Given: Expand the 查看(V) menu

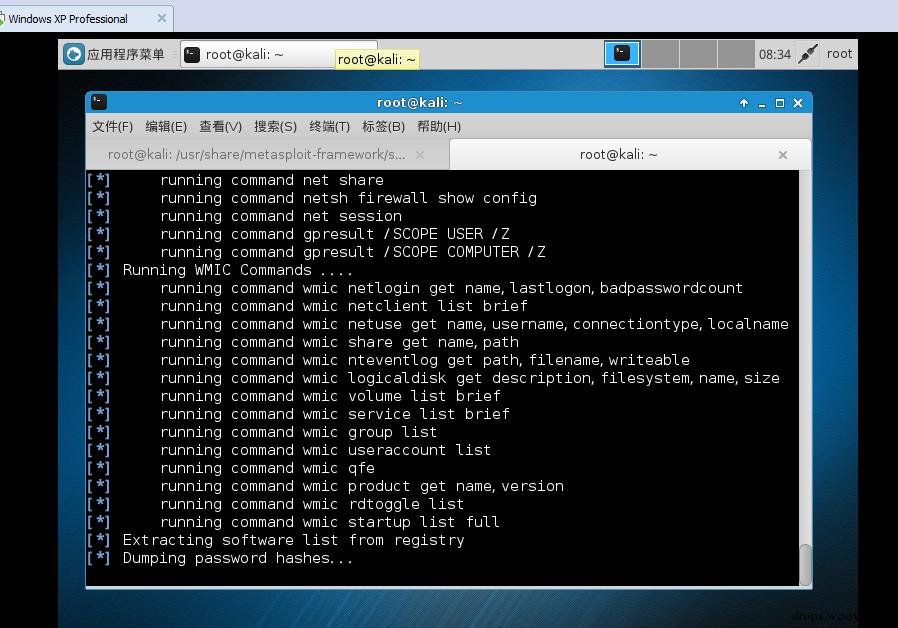Looking at the screenshot, I should pos(220,126).
